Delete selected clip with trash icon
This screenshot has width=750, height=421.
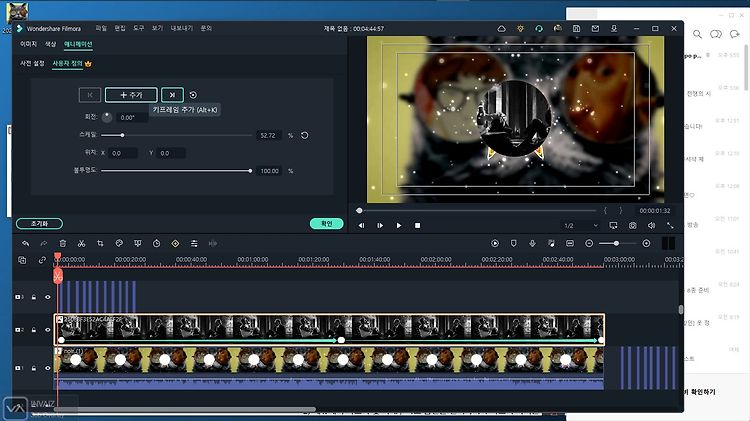coord(63,244)
